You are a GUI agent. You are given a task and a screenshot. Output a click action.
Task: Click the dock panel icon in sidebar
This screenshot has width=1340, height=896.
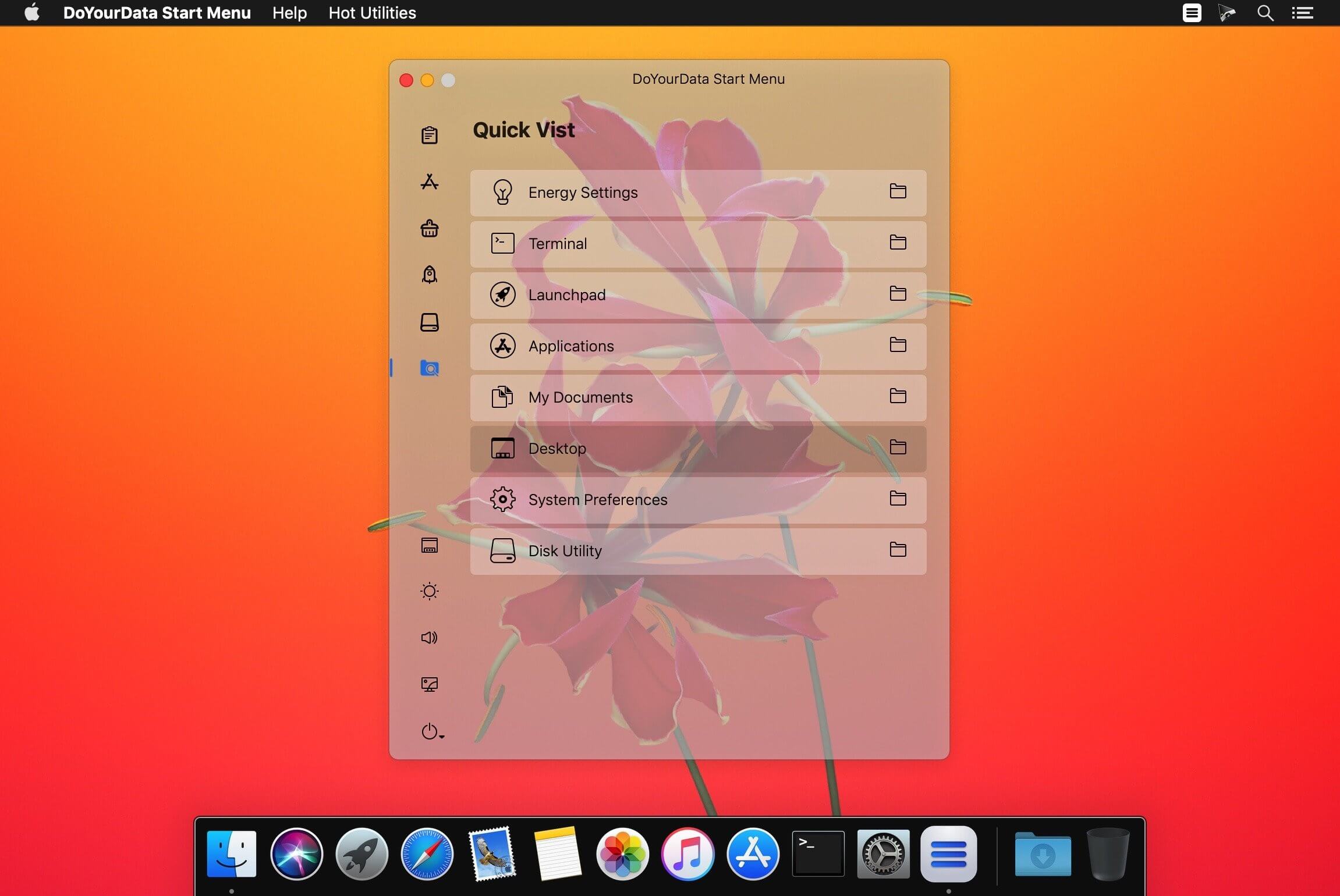coord(430,545)
